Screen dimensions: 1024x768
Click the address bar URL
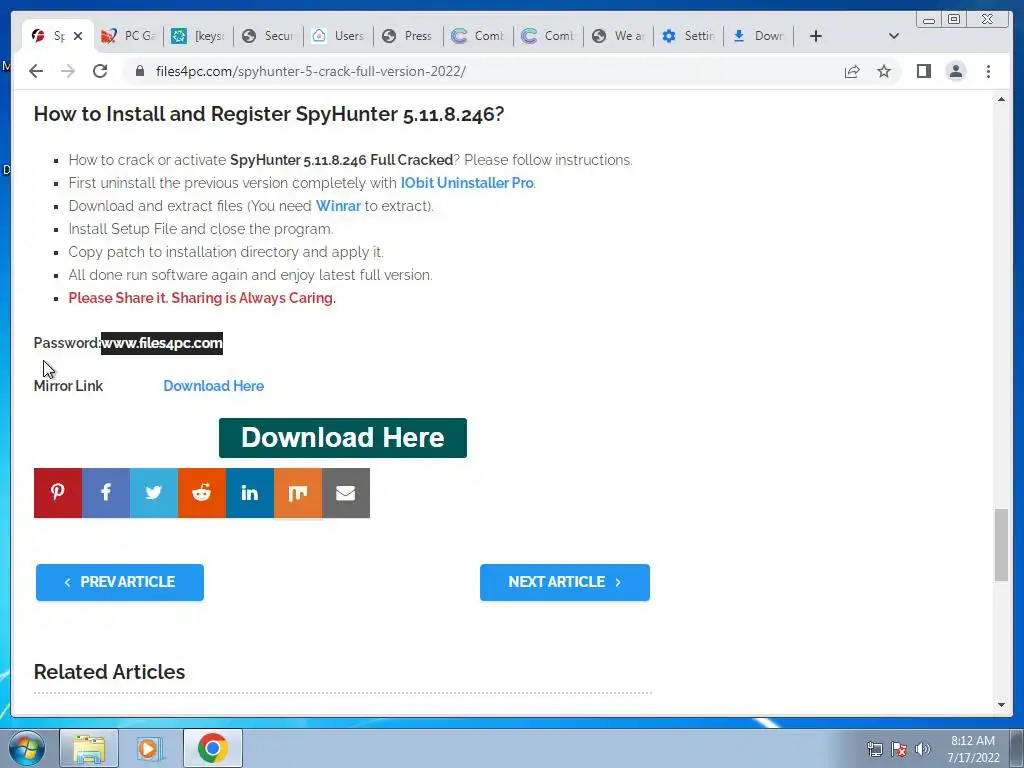click(x=310, y=71)
